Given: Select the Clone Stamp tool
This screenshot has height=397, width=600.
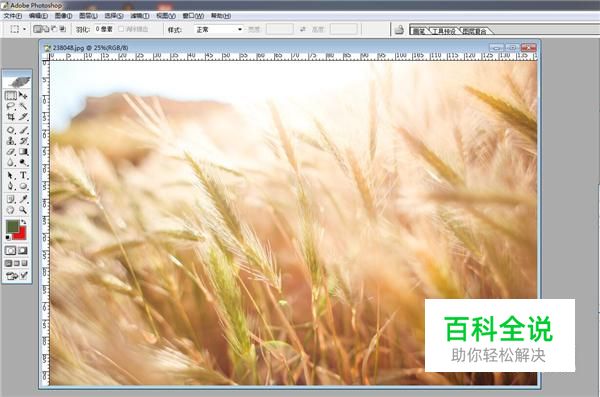Looking at the screenshot, I should click(10, 141).
